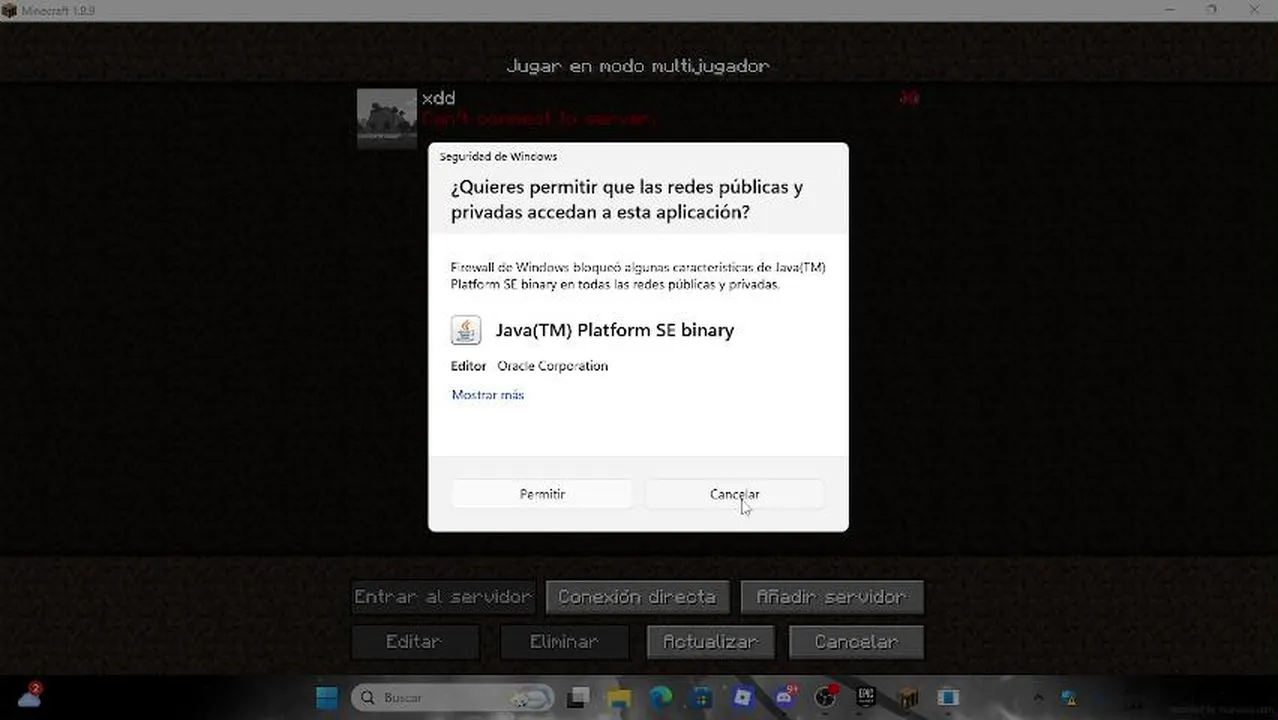
Task: Select the xdd server thumbnail
Action: 387,119
